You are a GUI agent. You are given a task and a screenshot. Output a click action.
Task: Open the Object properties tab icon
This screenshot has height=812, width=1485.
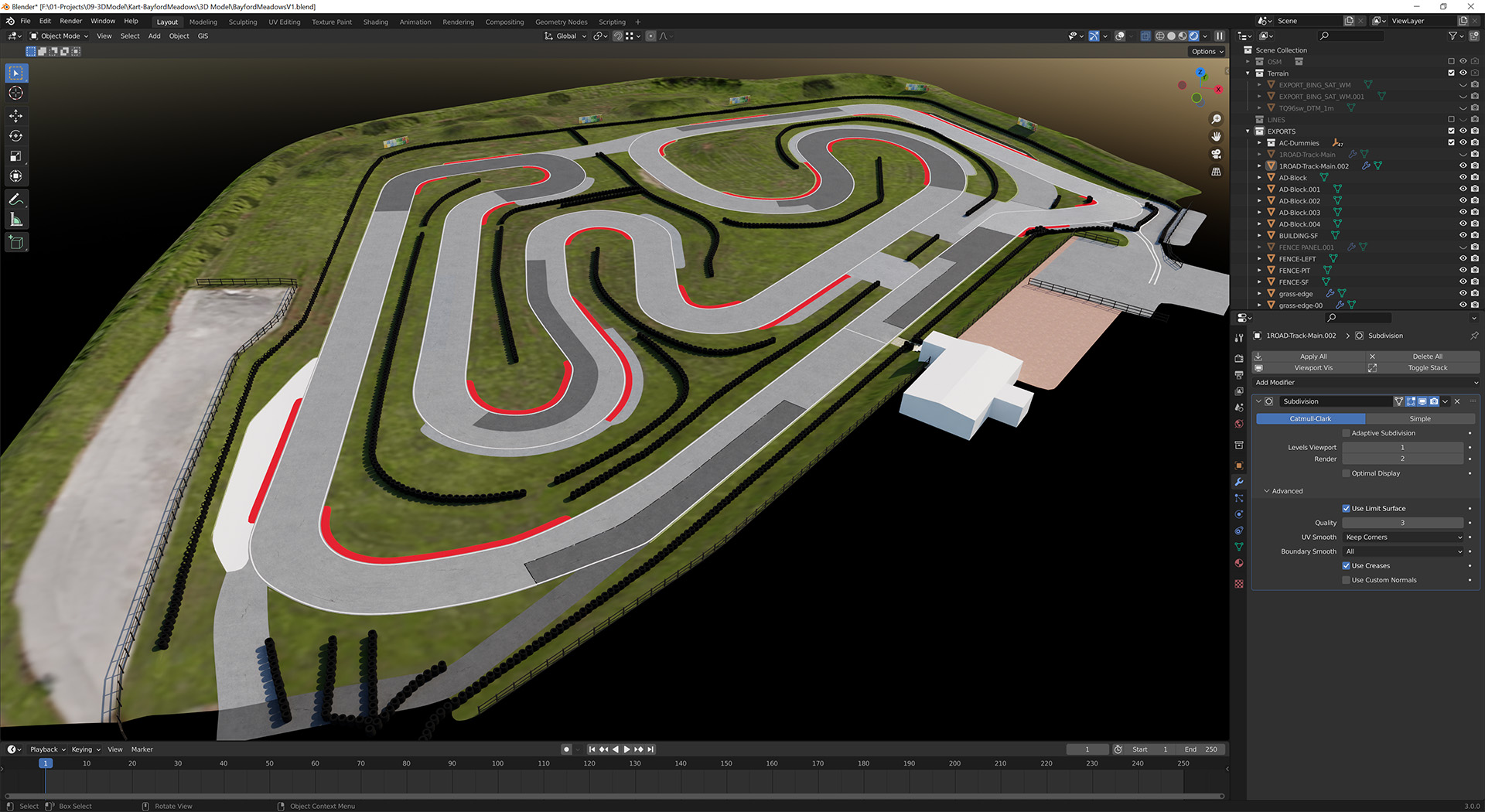point(1239,466)
